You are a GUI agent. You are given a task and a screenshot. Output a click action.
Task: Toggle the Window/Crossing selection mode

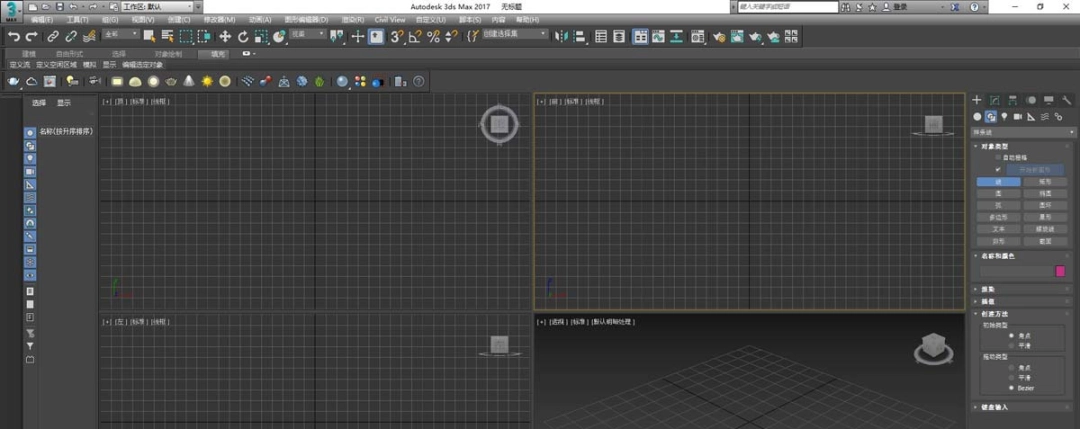204,36
